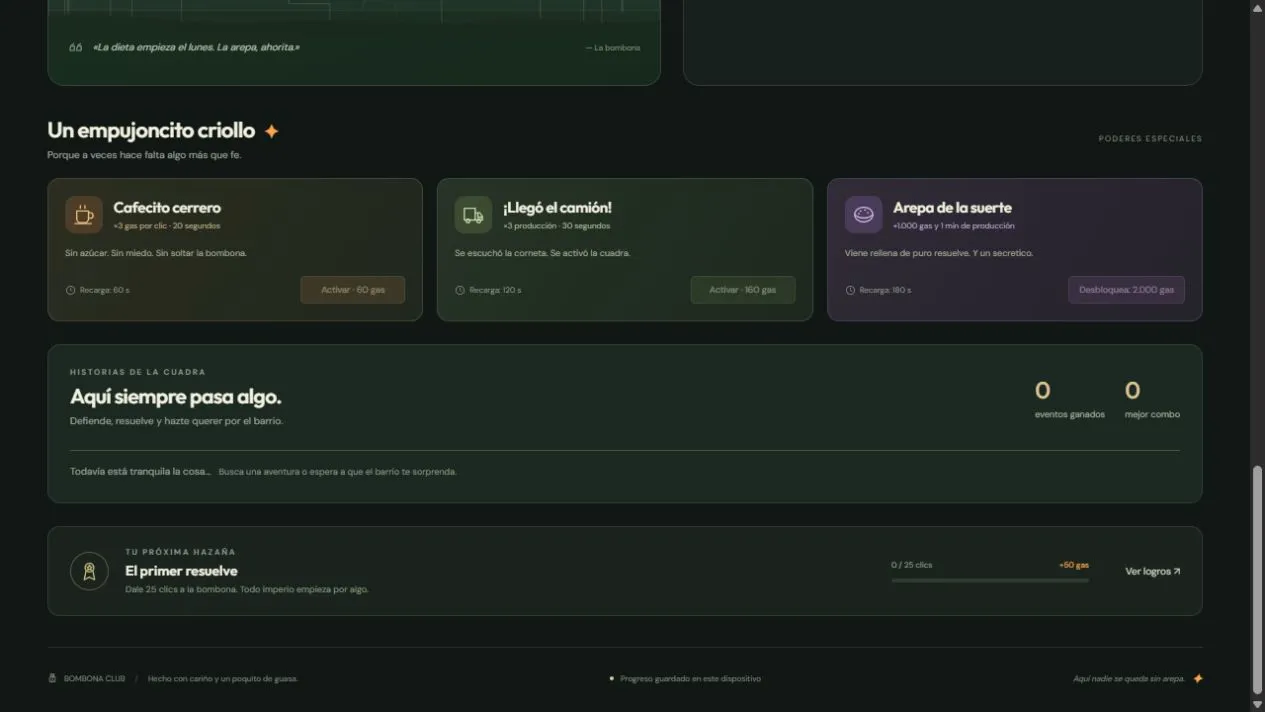Click the Hecho con cariño footer text

click(x=223, y=678)
